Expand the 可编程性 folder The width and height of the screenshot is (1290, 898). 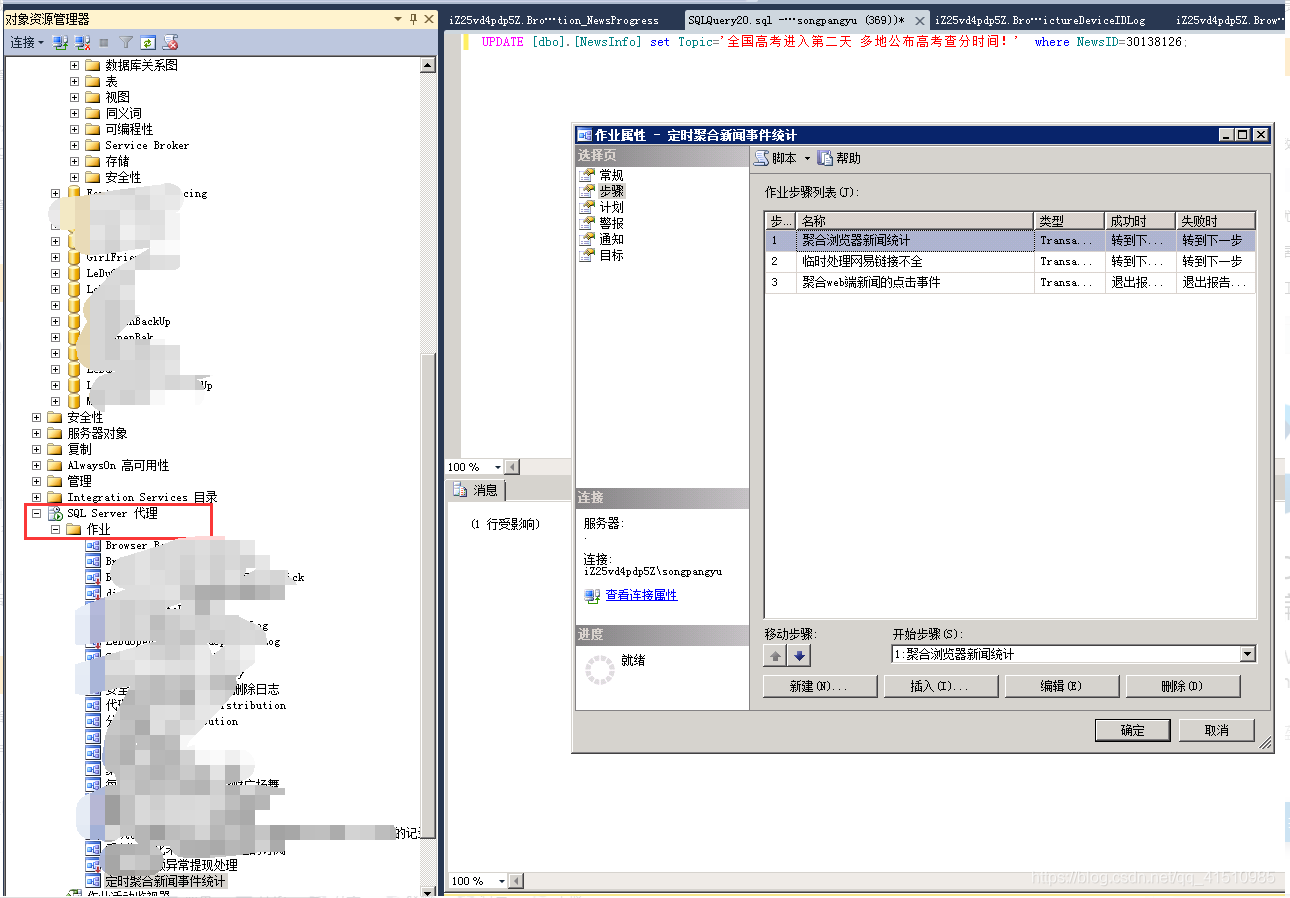(74, 129)
